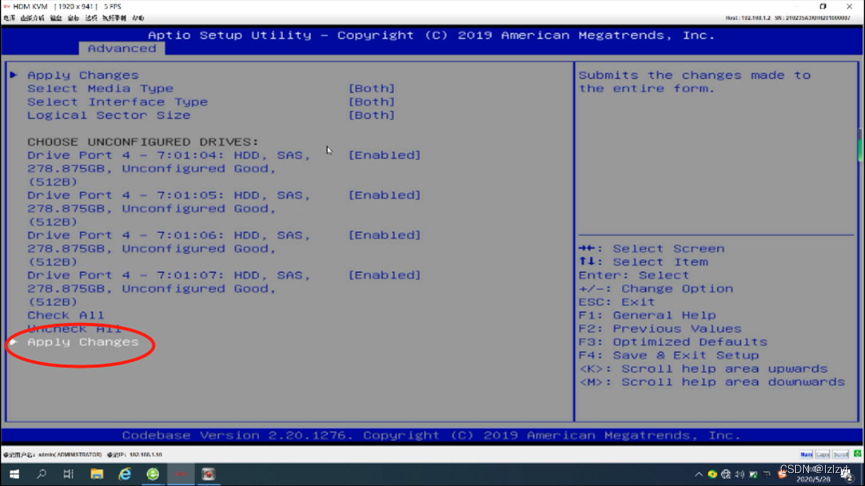Click 'F2: Previous Values' hint
The width and height of the screenshot is (865, 486).
[660, 329]
